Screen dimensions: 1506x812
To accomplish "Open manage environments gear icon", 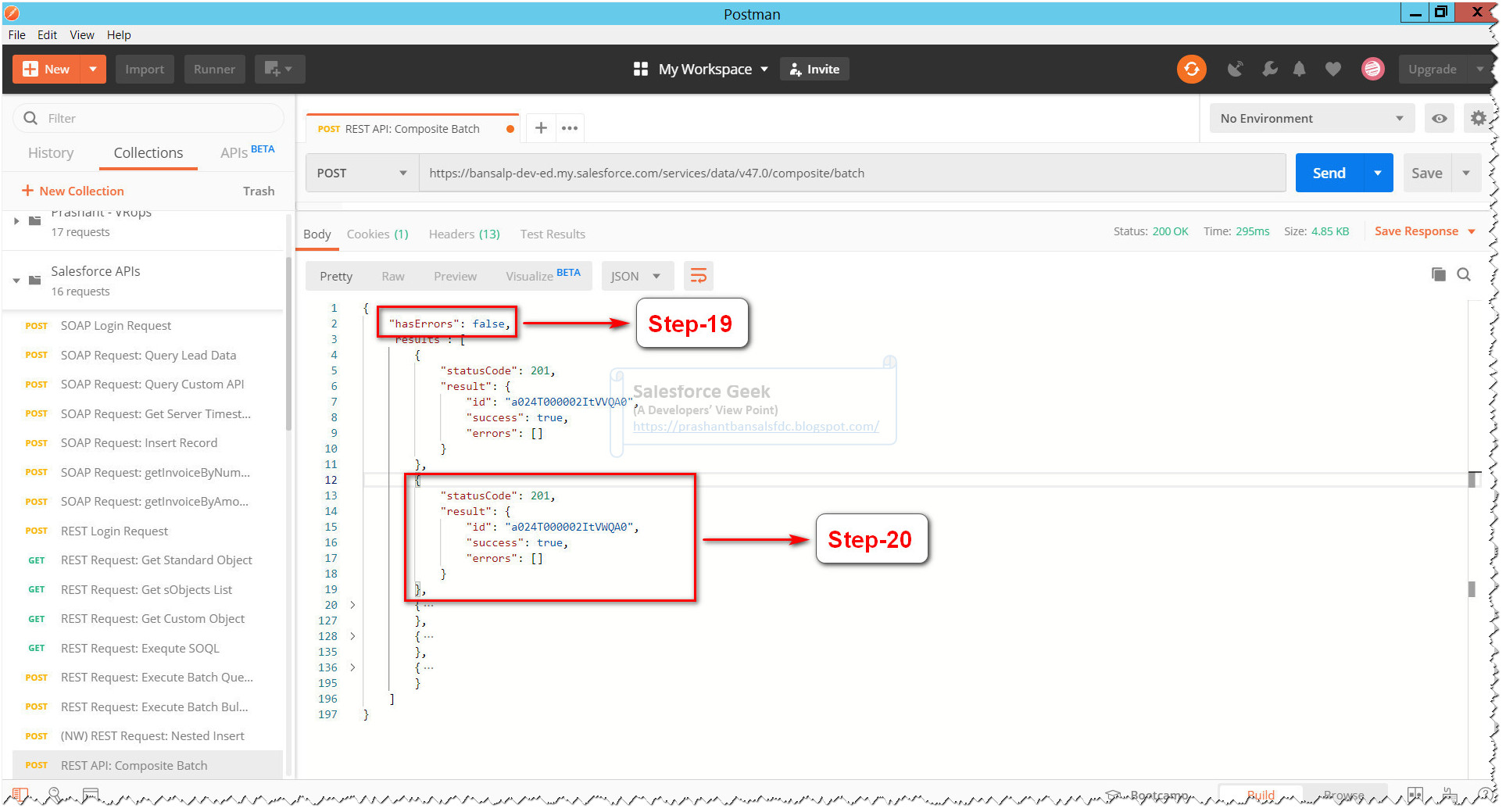I will click(1478, 119).
